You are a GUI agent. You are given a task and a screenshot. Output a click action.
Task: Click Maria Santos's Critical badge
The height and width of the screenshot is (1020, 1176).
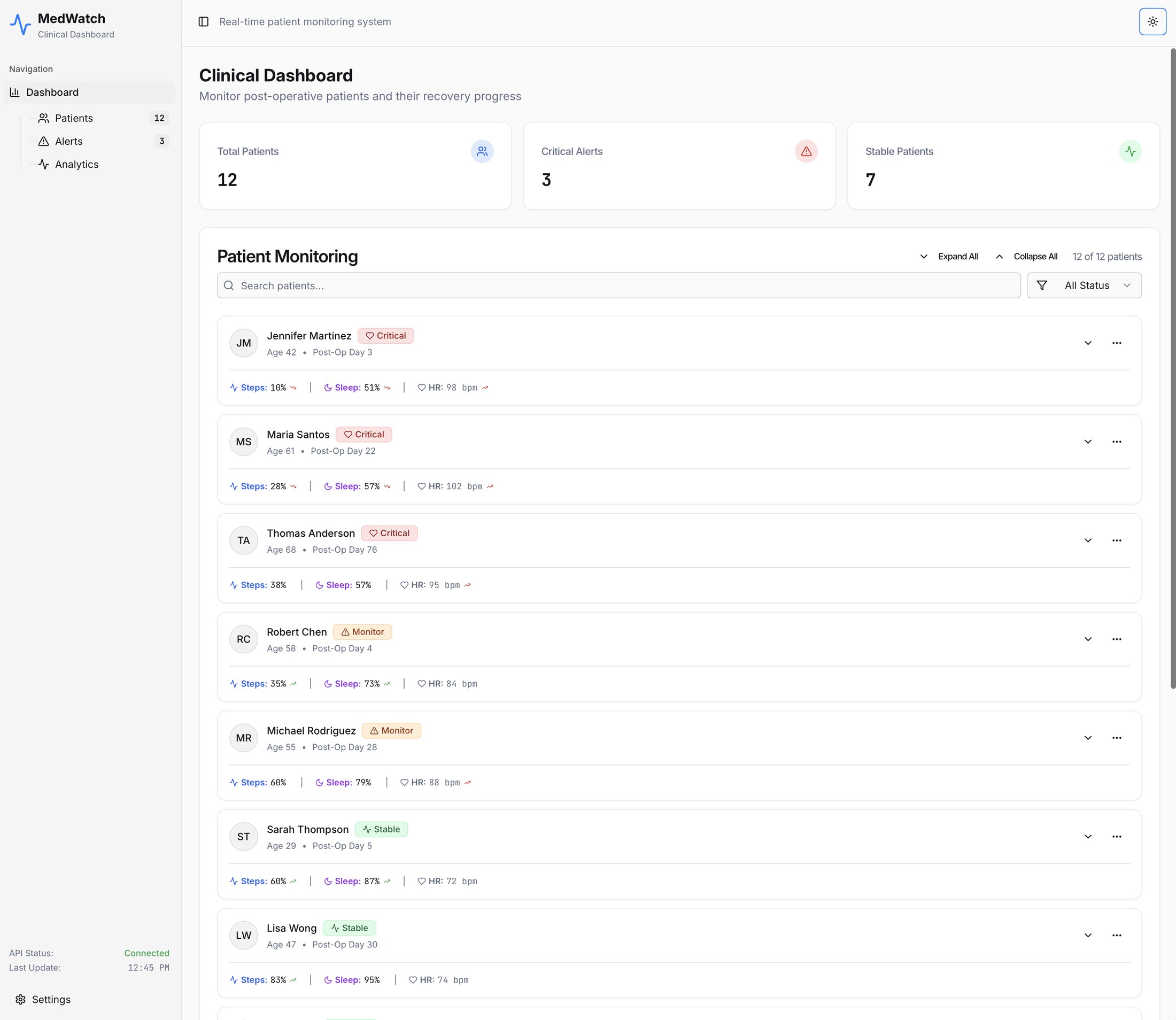tap(363, 435)
